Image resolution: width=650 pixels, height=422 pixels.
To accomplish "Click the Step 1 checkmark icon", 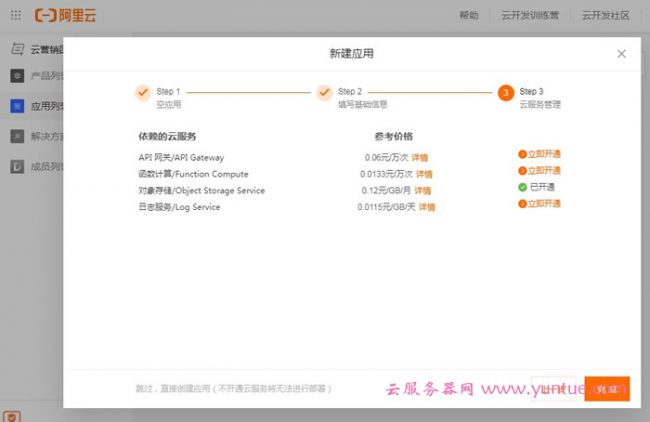I will point(143,93).
